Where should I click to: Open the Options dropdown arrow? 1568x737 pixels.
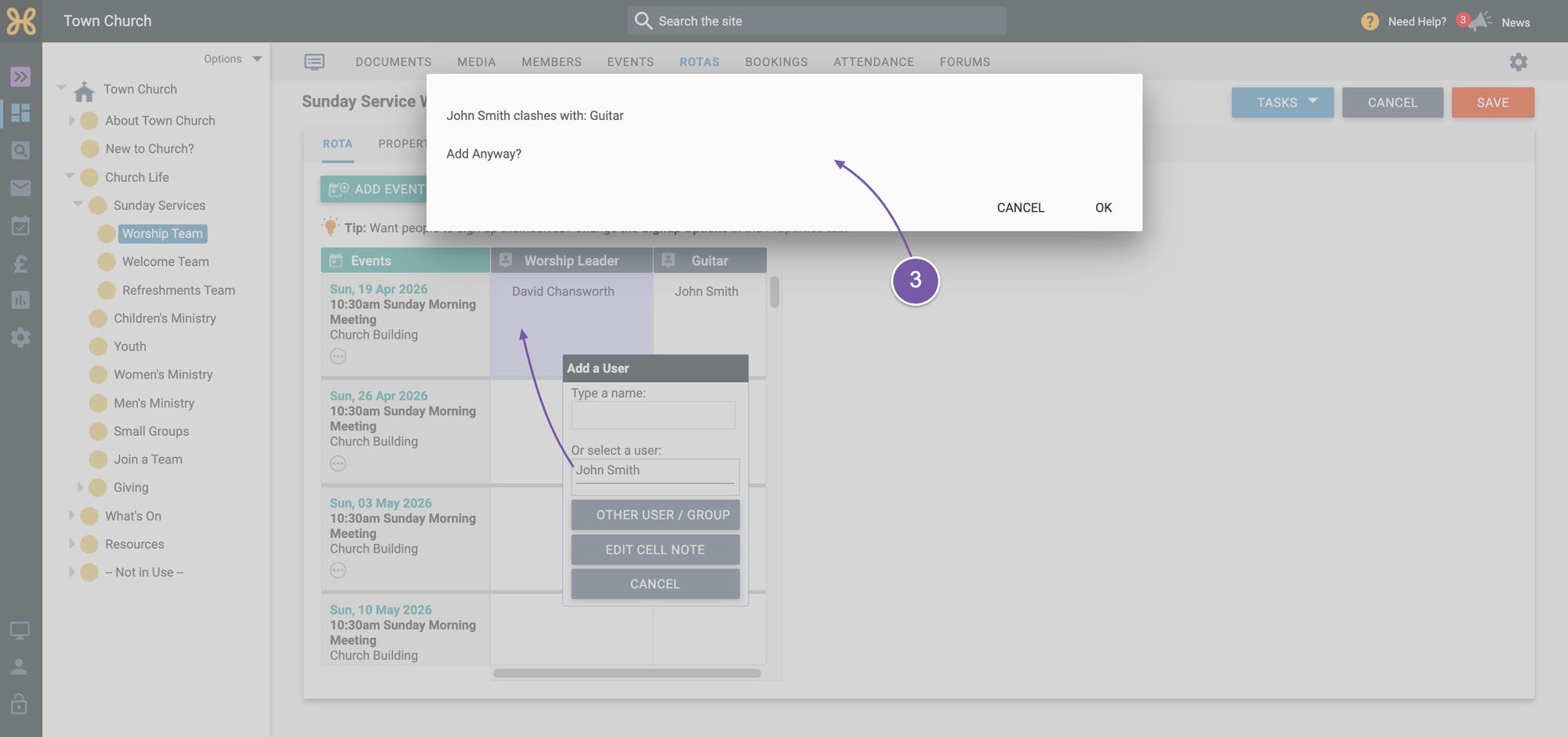pyautogui.click(x=257, y=59)
